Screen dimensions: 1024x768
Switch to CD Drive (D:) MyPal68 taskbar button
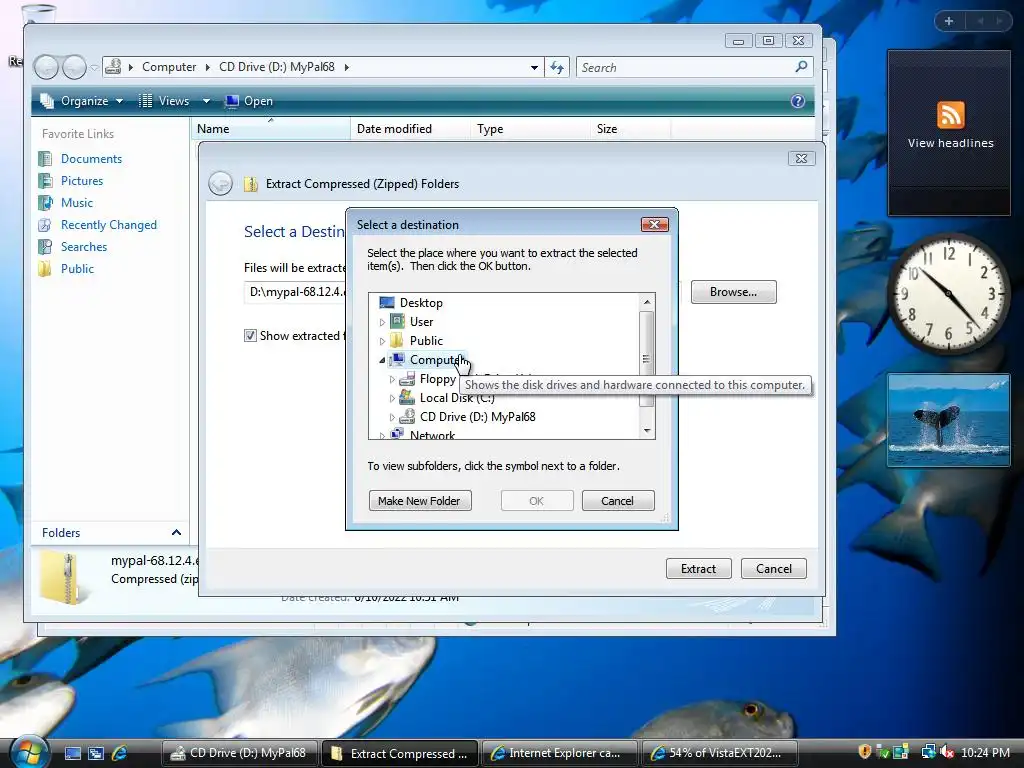(239, 753)
